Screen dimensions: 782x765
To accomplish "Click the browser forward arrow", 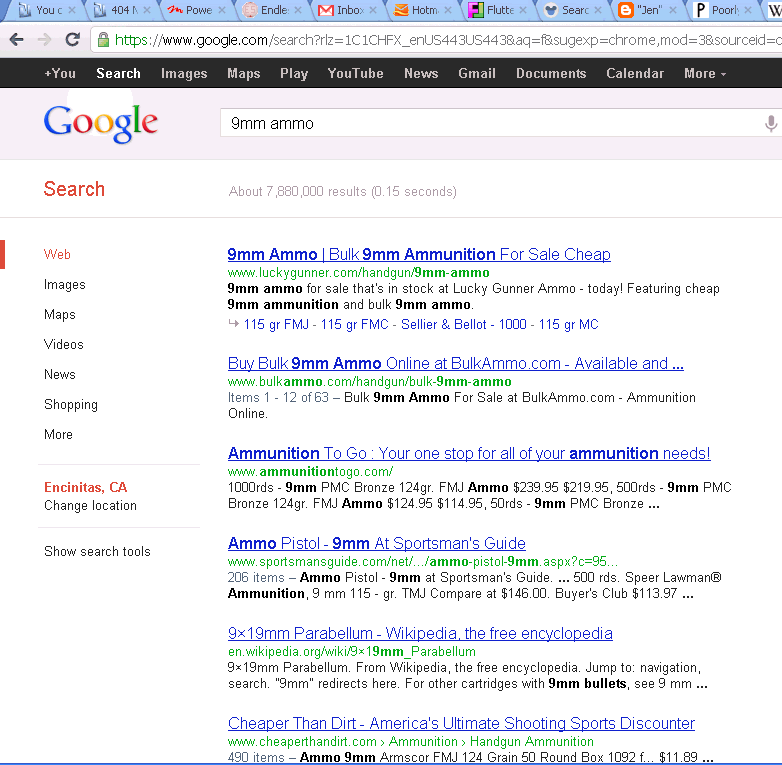I will point(44,40).
